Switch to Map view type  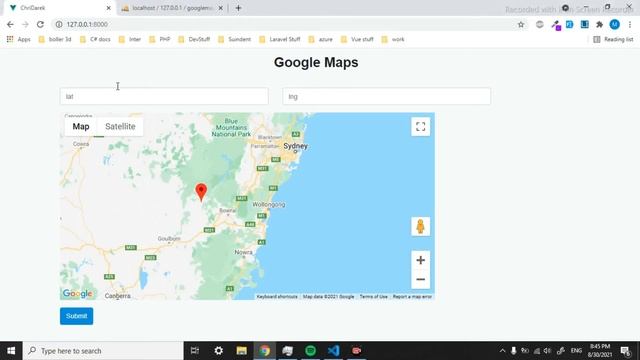pyautogui.click(x=81, y=127)
